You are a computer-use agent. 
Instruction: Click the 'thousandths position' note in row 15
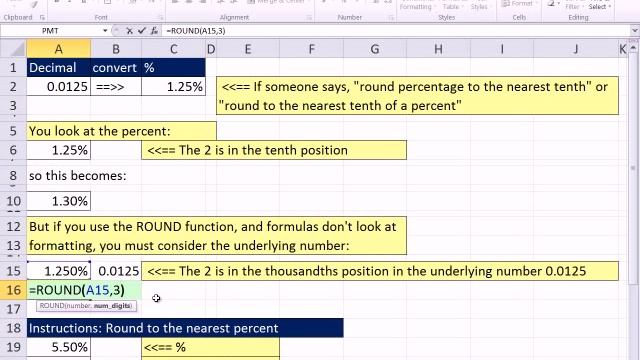click(x=380, y=271)
